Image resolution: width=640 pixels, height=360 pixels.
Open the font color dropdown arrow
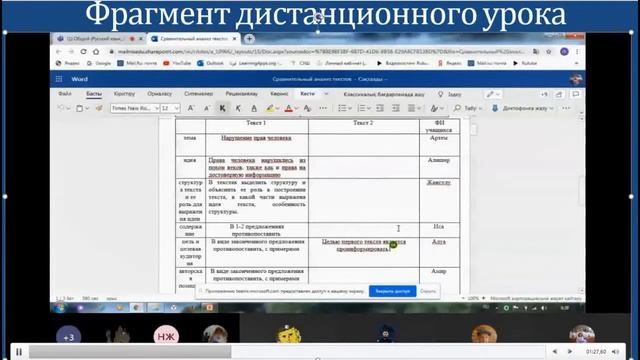[x=296, y=109]
